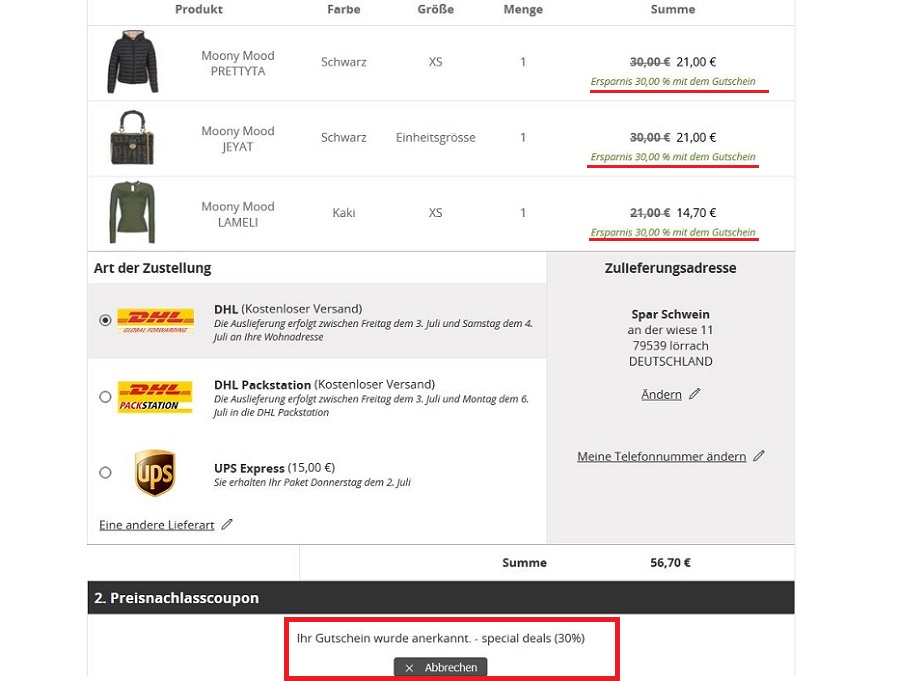The image size is (900, 681).
Task: Open the JEYAT handbag product image
Action: point(133,138)
